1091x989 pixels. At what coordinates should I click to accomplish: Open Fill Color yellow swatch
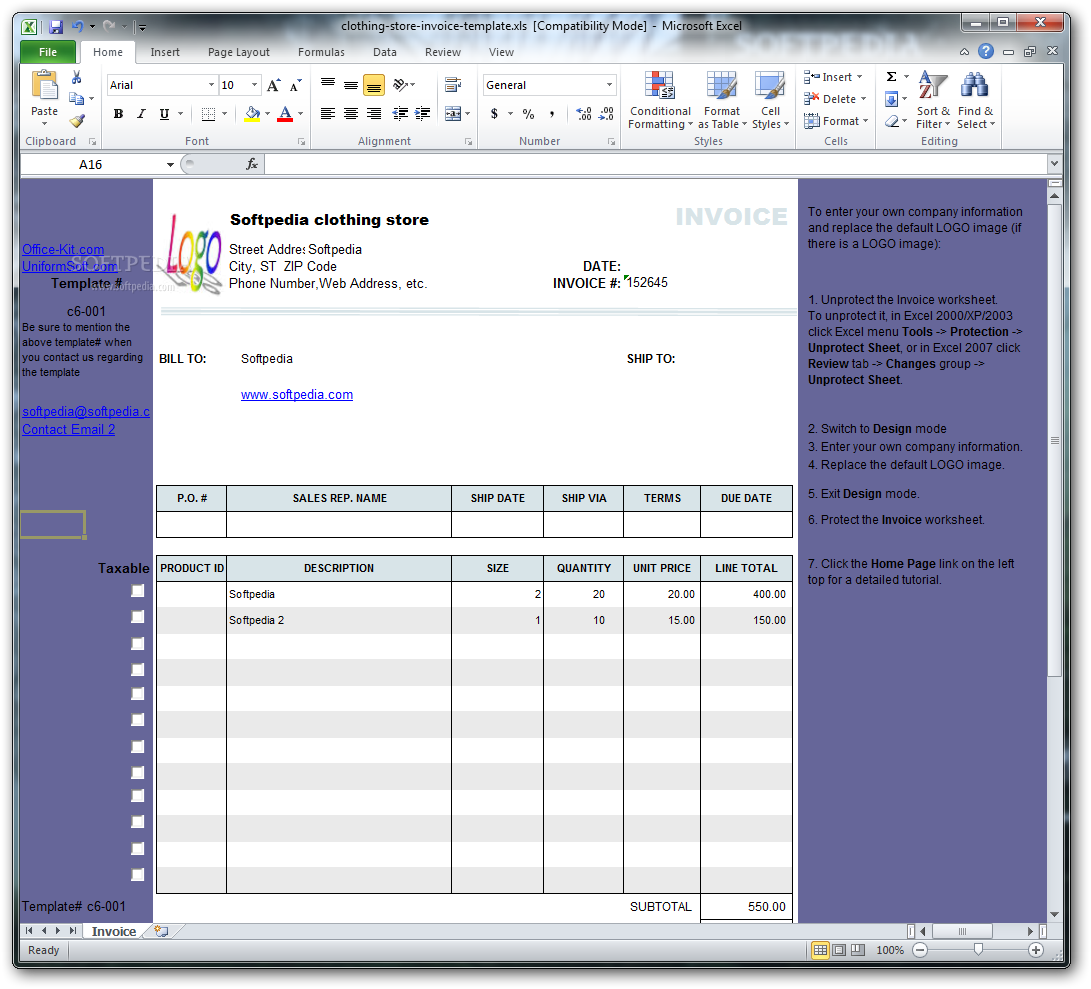(253, 113)
